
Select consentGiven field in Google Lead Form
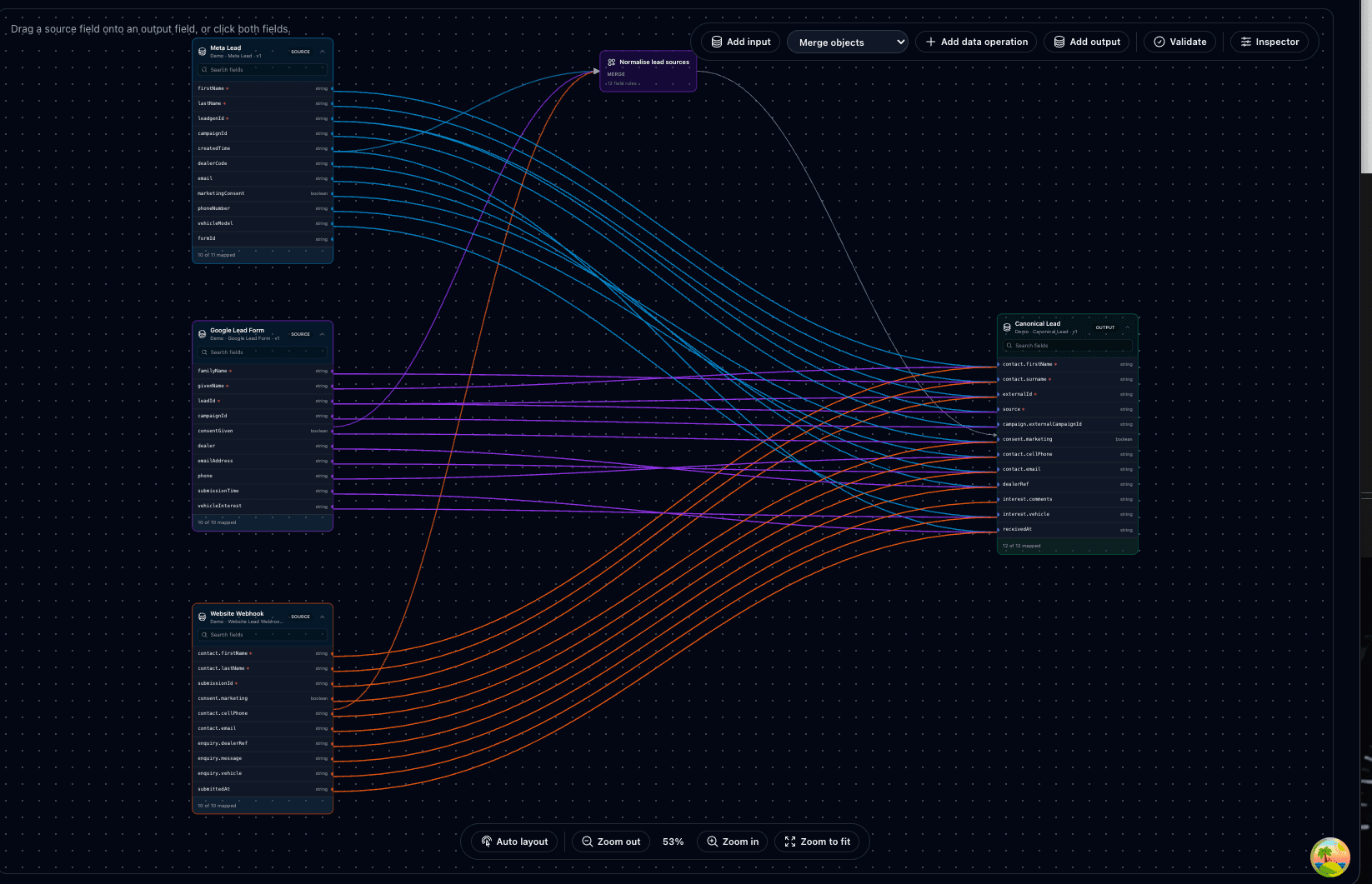(263, 431)
